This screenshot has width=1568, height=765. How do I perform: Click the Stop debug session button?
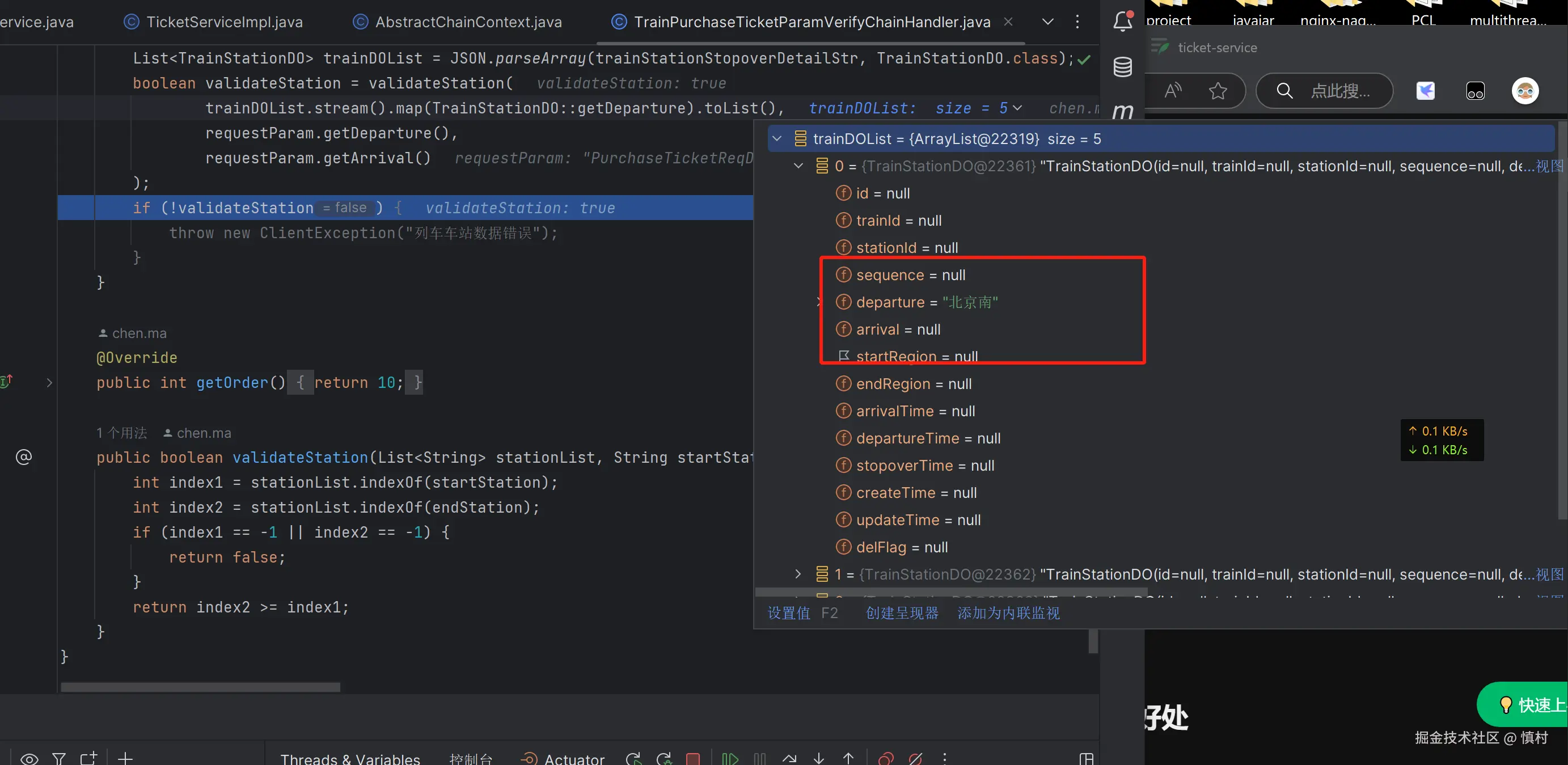(x=692, y=758)
